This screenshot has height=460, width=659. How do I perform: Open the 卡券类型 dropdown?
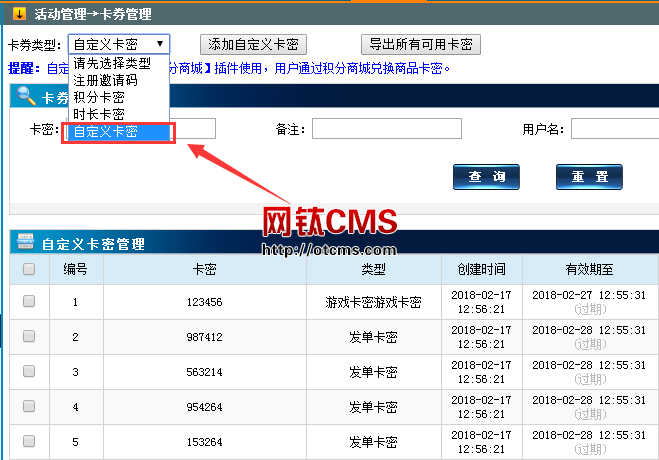(119, 44)
